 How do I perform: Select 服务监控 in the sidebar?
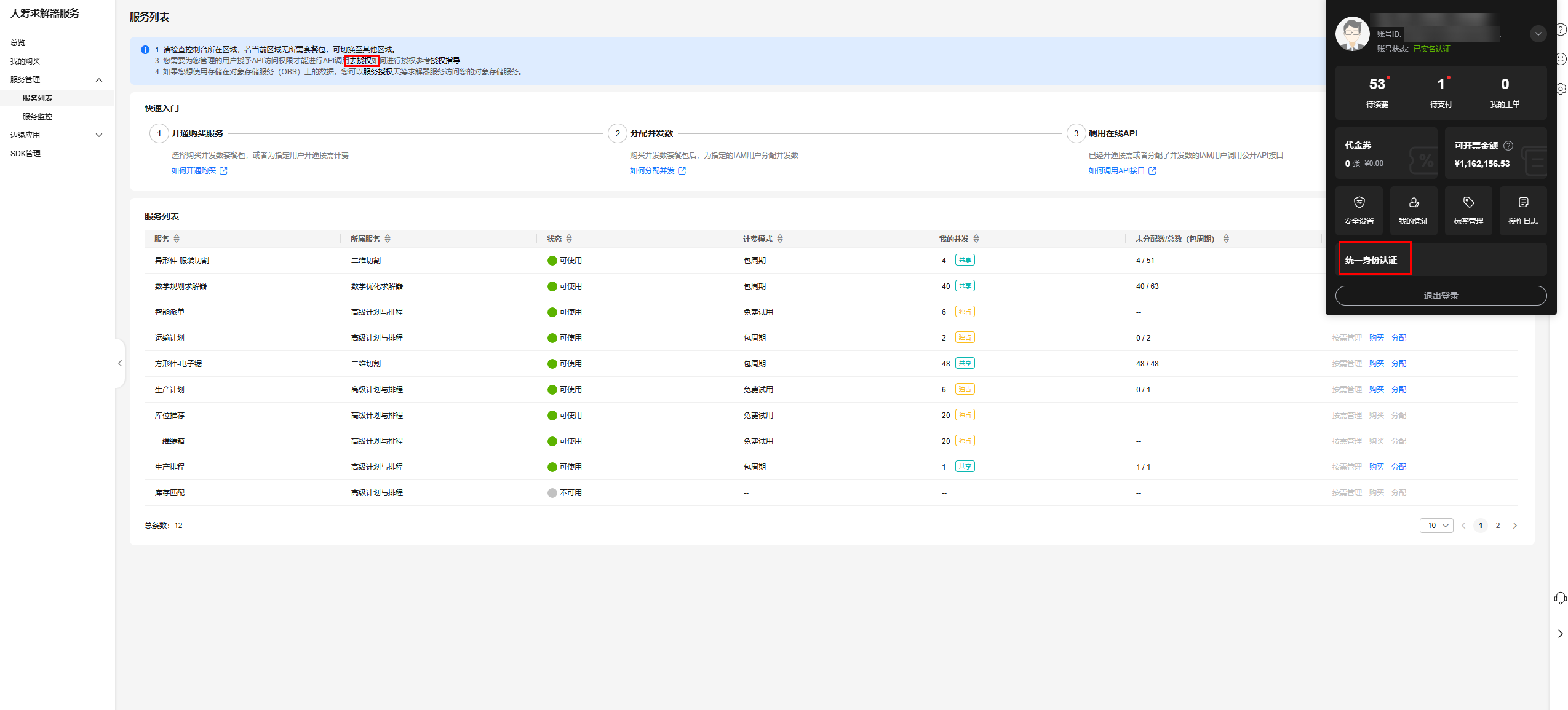38,117
